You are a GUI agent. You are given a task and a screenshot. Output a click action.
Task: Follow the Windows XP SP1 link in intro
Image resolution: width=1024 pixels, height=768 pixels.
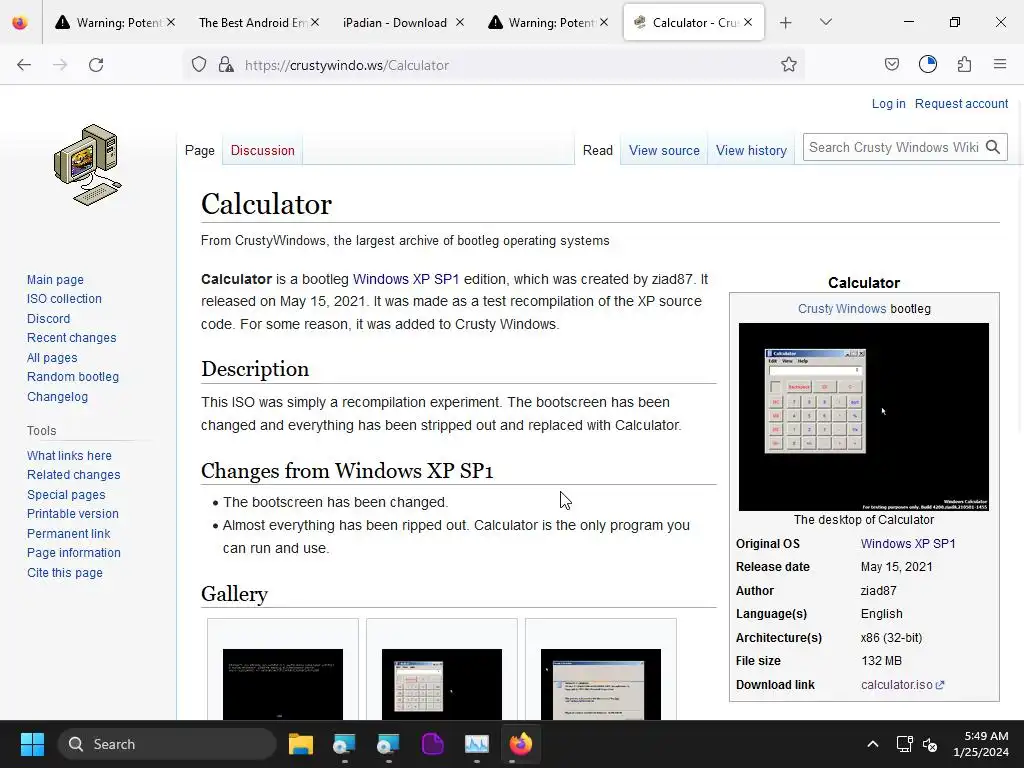click(x=406, y=279)
